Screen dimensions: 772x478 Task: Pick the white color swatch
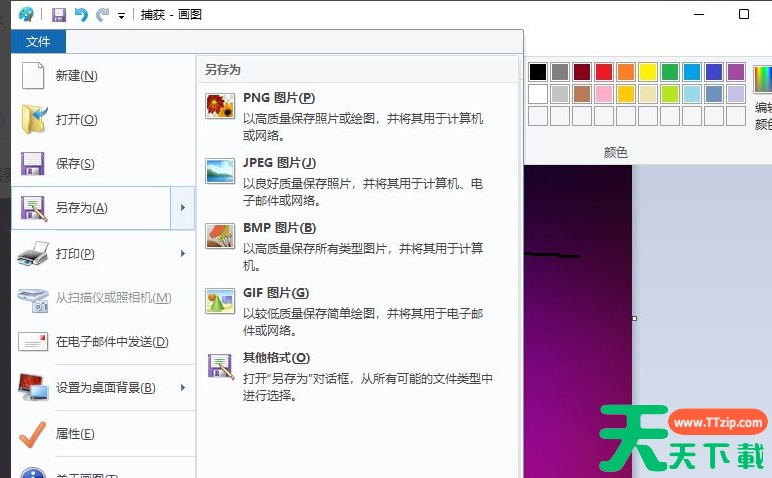(538, 94)
